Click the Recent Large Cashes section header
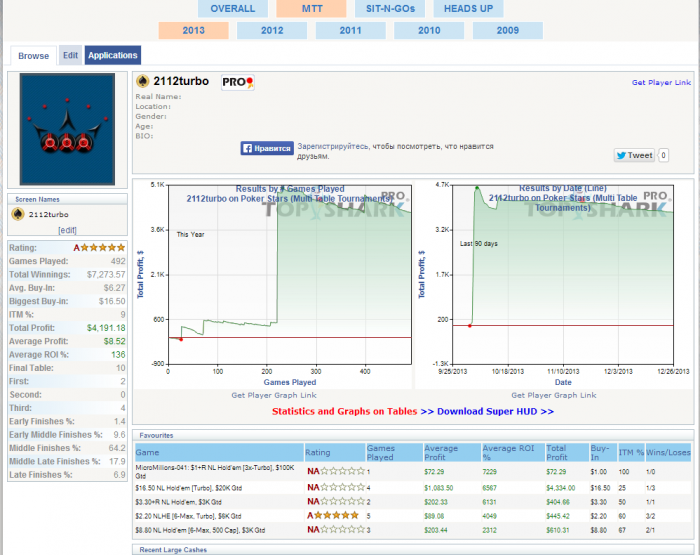 [173, 550]
